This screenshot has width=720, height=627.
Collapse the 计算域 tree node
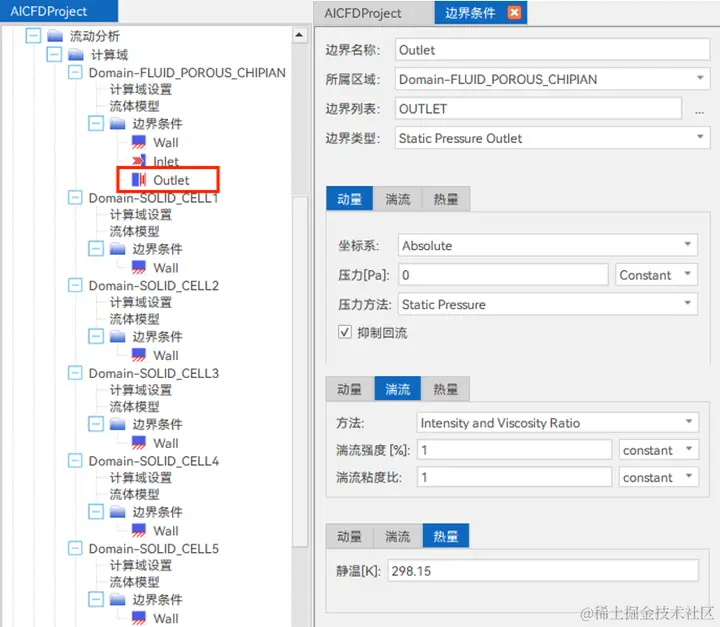[x=54, y=55]
